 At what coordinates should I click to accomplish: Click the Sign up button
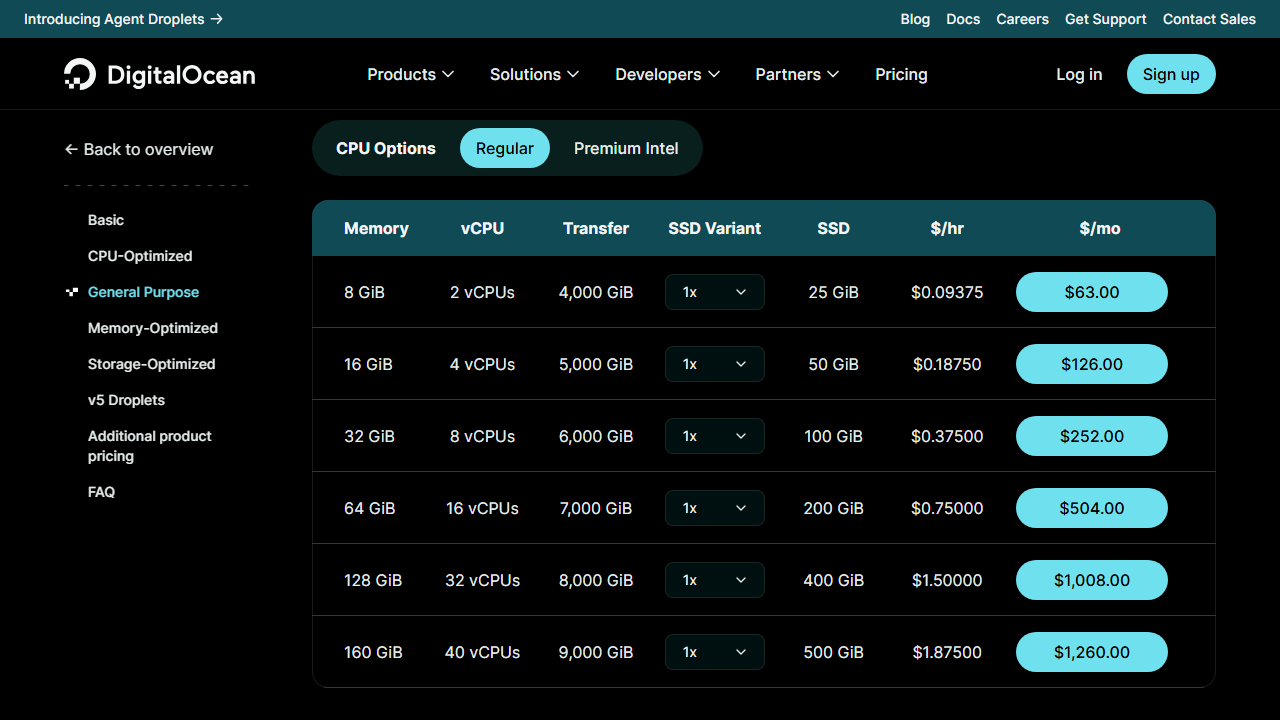tap(1171, 74)
